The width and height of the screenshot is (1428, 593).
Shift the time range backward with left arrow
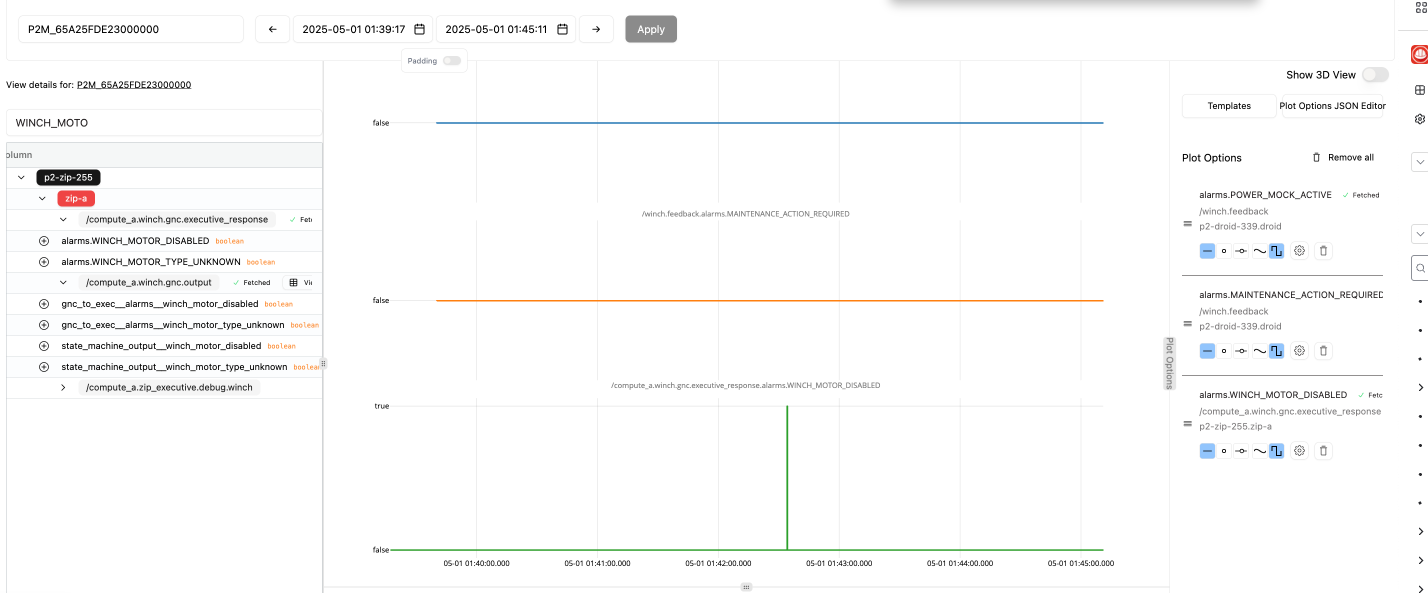tap(272, 29)
